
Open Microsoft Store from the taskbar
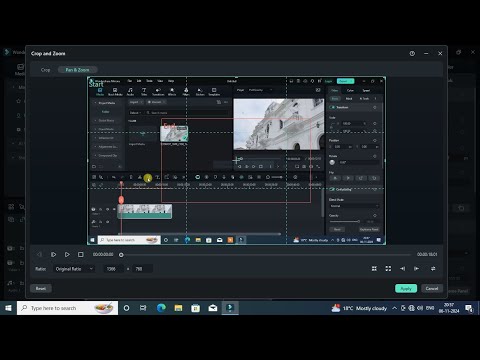coord(195,308)
